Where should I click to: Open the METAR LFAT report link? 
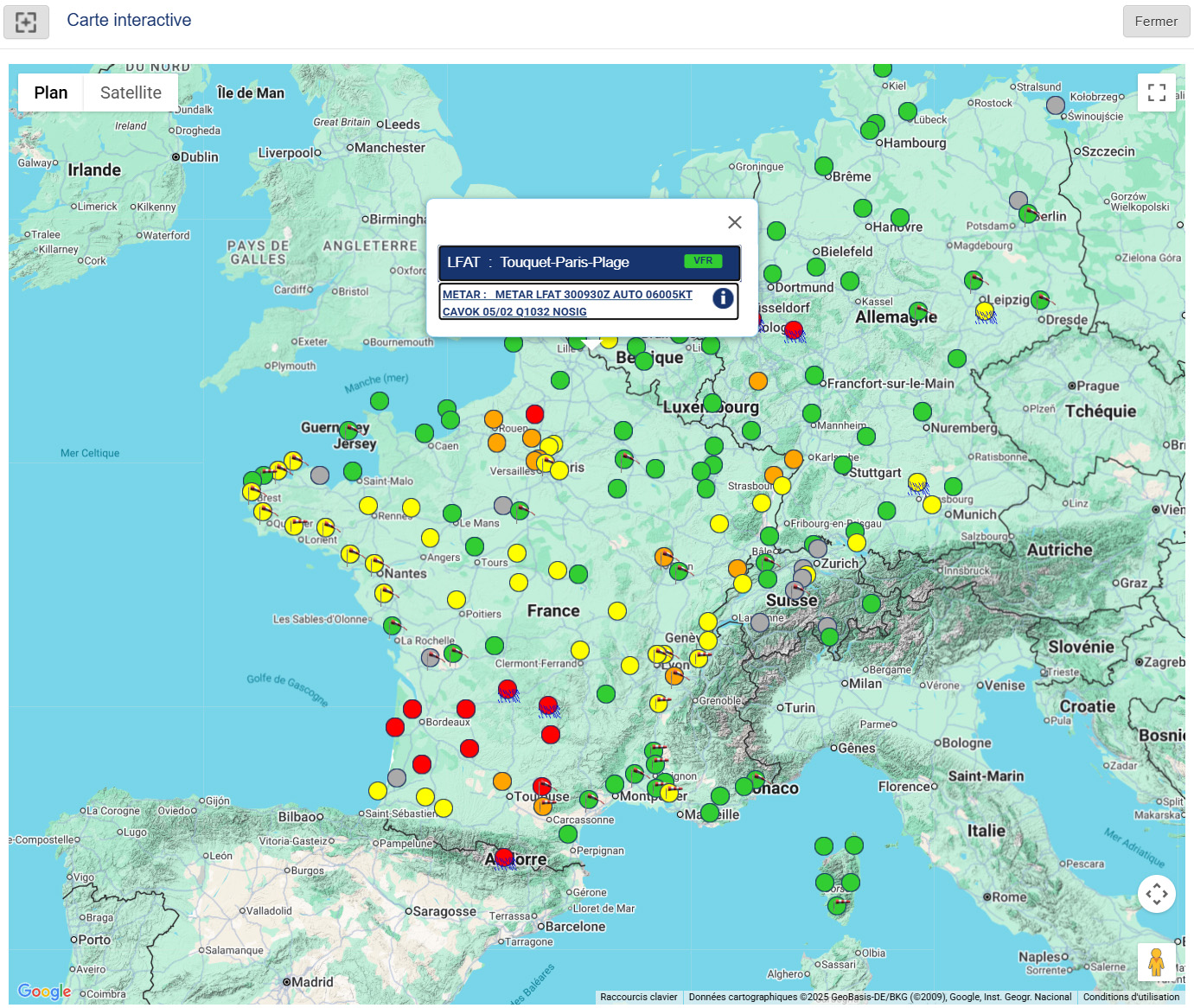pyautogui.click(x=567, y=303)
